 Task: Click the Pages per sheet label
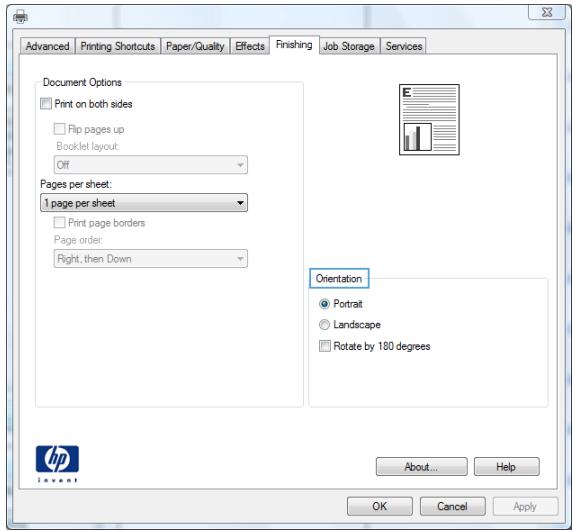pos(76,184)
